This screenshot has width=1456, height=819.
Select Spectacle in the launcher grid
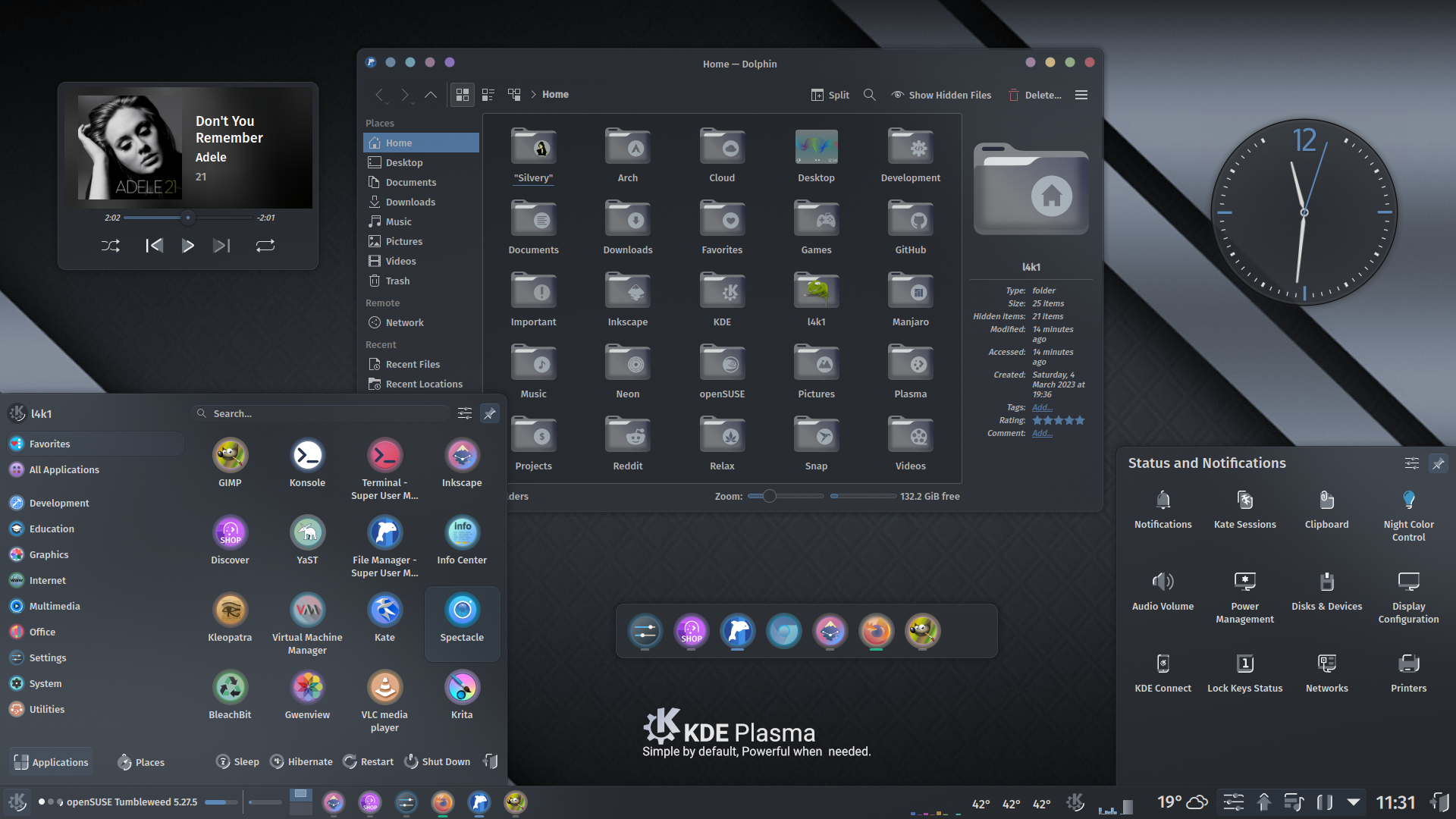click(462, 610)
